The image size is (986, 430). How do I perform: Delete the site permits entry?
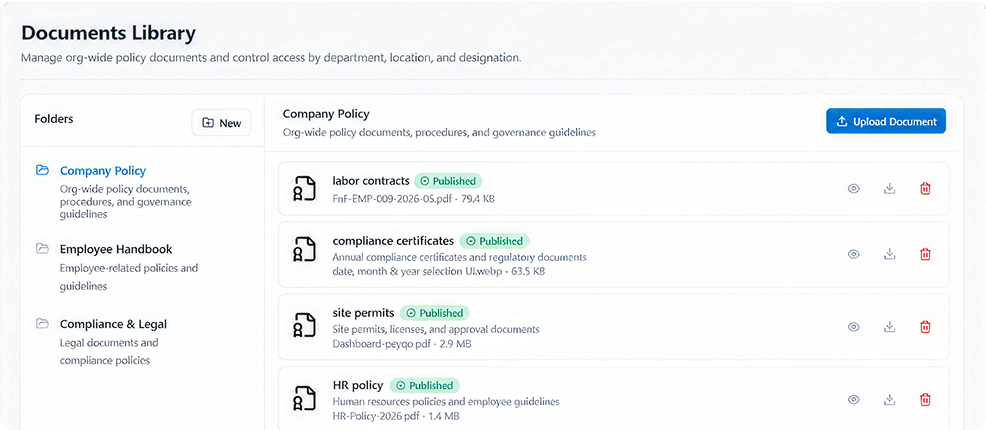pos(925,327)
